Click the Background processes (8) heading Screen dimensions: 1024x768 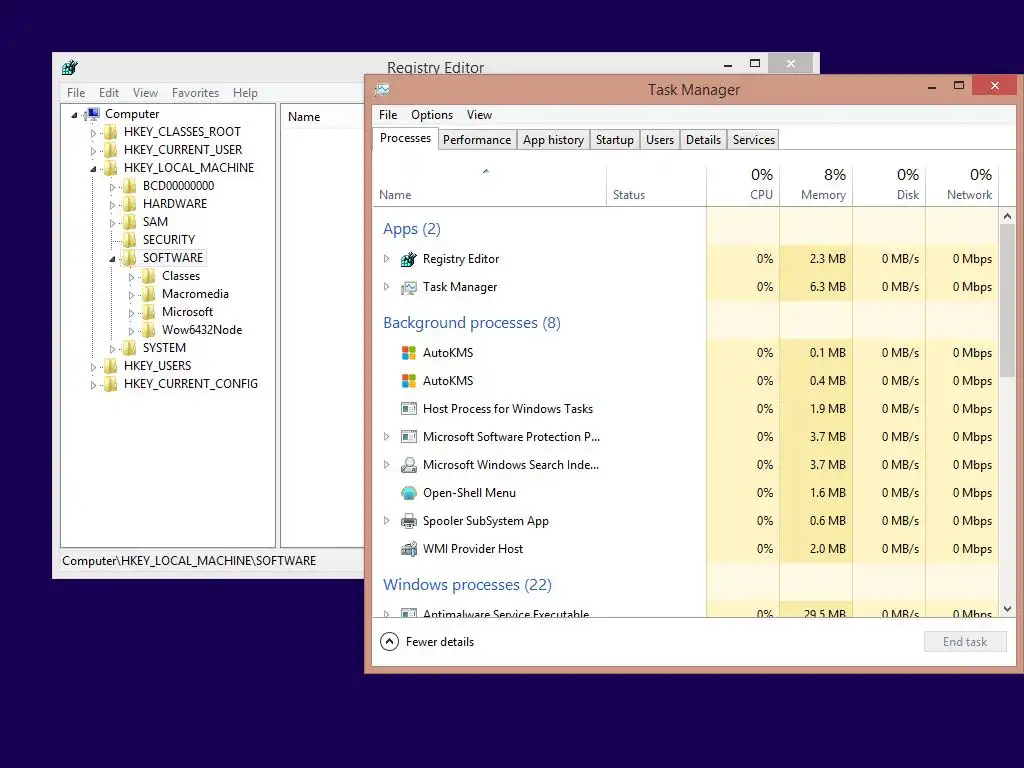pyautogui.click(x=472, y=323)
